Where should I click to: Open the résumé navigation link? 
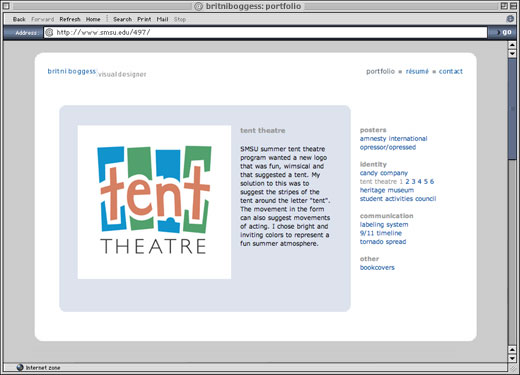pyautogui.click(x=417, y=71)
